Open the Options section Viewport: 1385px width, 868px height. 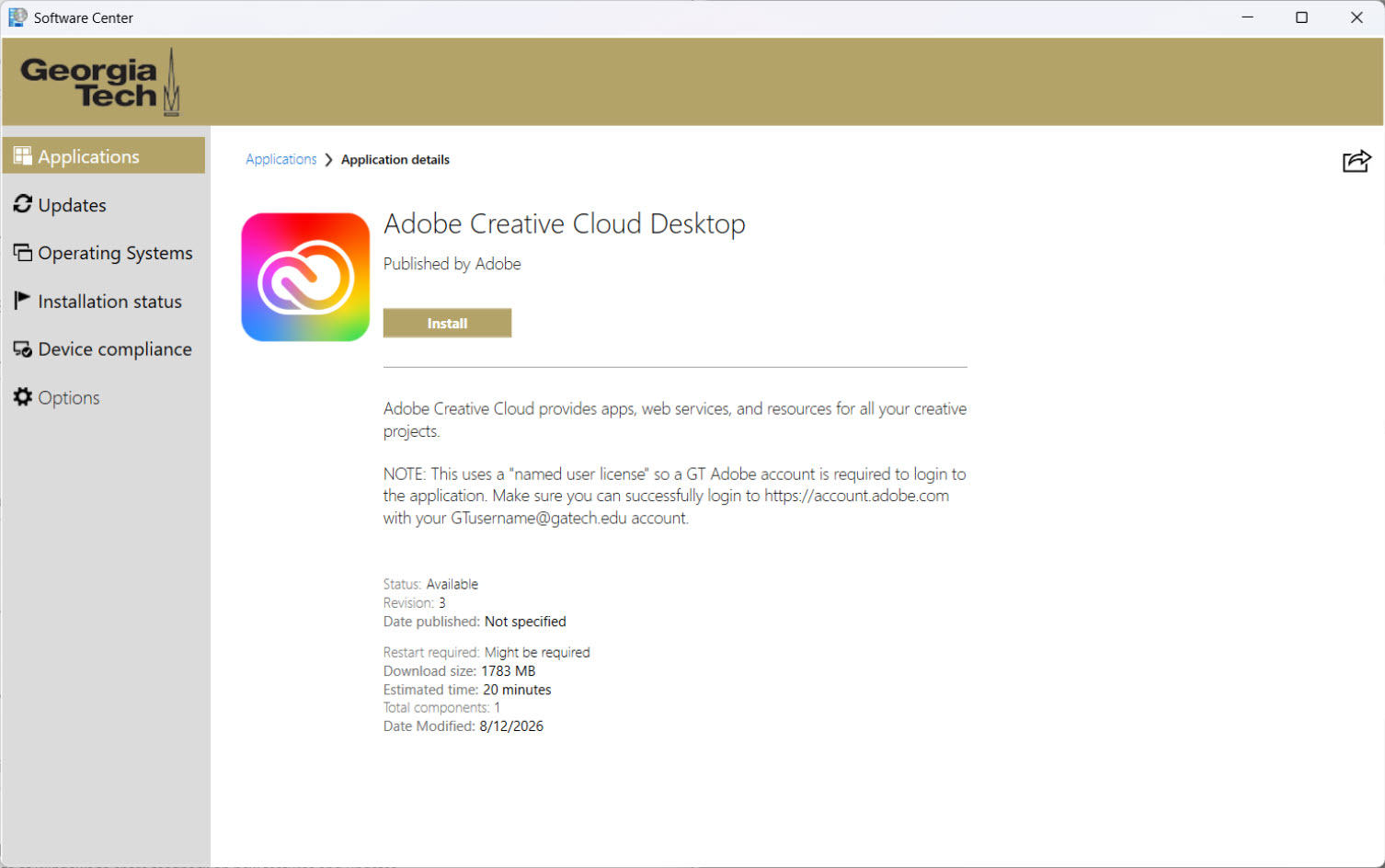(104, 397)
